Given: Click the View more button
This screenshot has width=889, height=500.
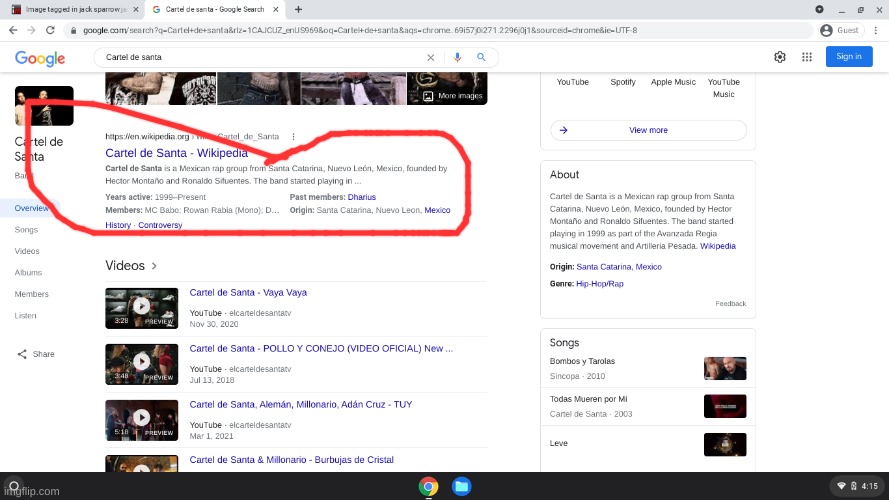Looking at the screenshot, I should [x=648, y=130].
